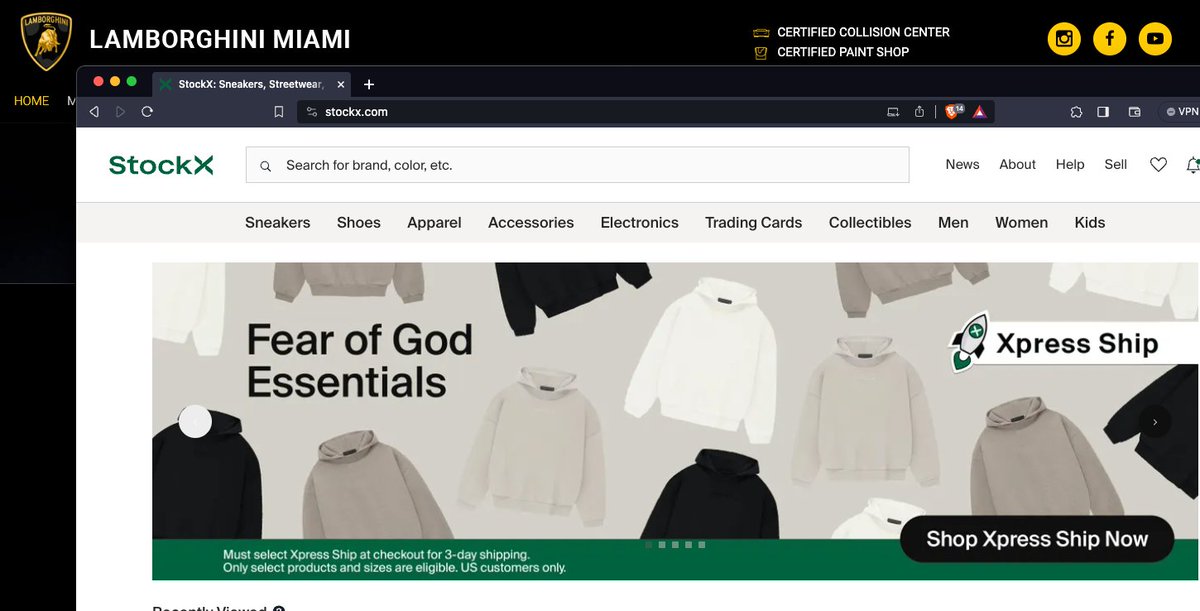This screenshot has height=611, width=1200.
Task: Bookmark this page with bookmark icon
Action: coord(279,112)
